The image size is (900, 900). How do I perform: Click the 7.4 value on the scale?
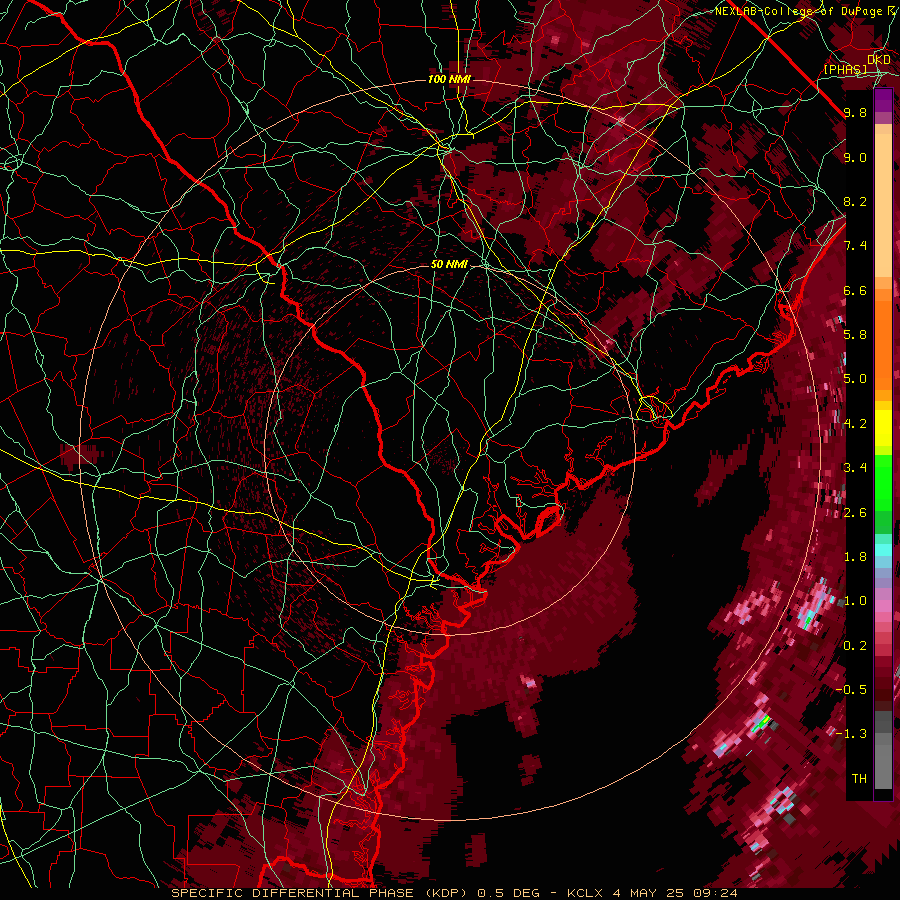pyautogui.click(x=855, y=246)
